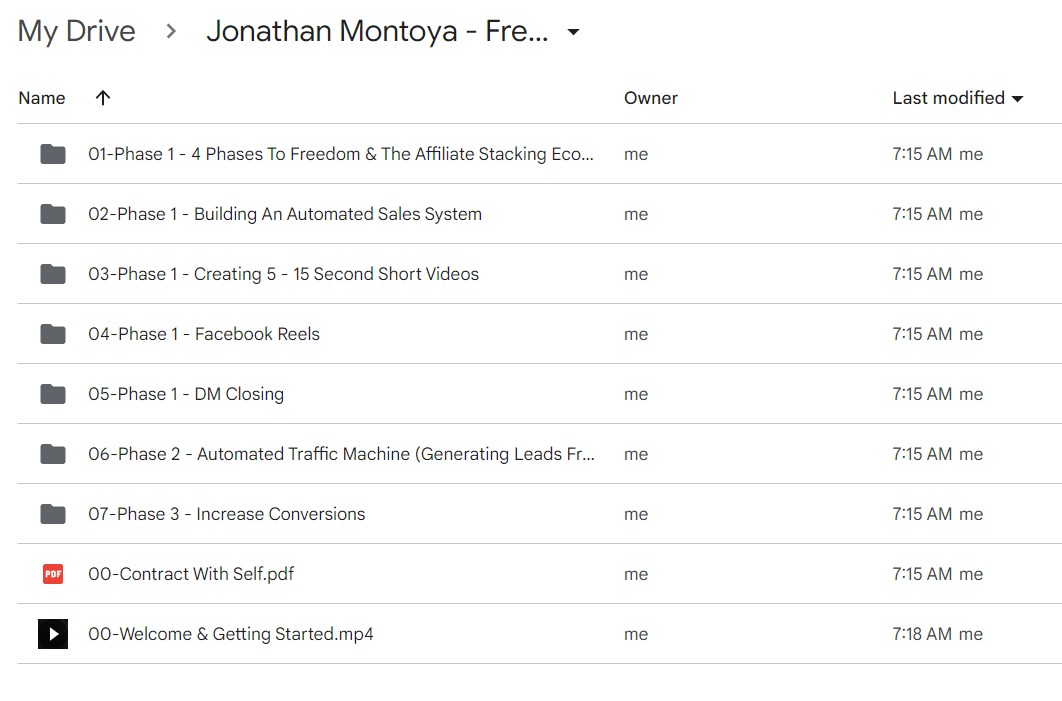Click the Last modified column header
Screen dimensions: 1062x701
point(948,98)
